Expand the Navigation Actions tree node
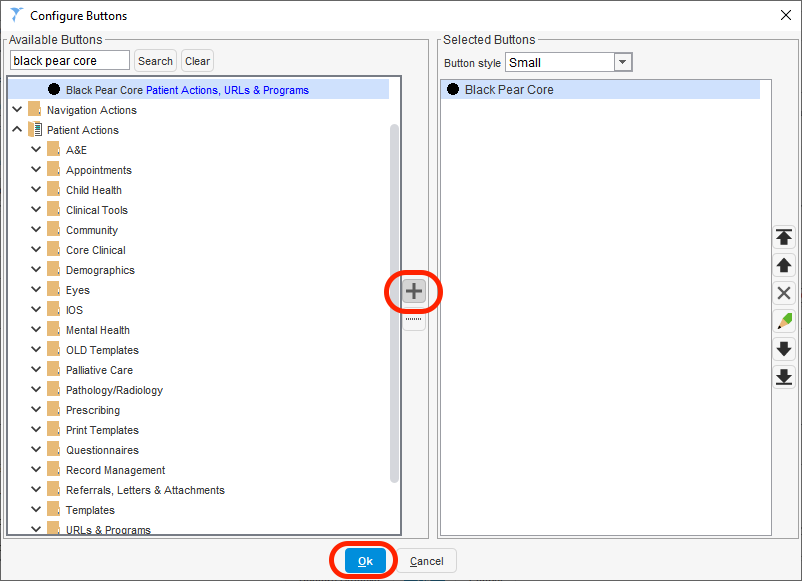The height and width of the screenshot is (581, 802). [17, 109]
